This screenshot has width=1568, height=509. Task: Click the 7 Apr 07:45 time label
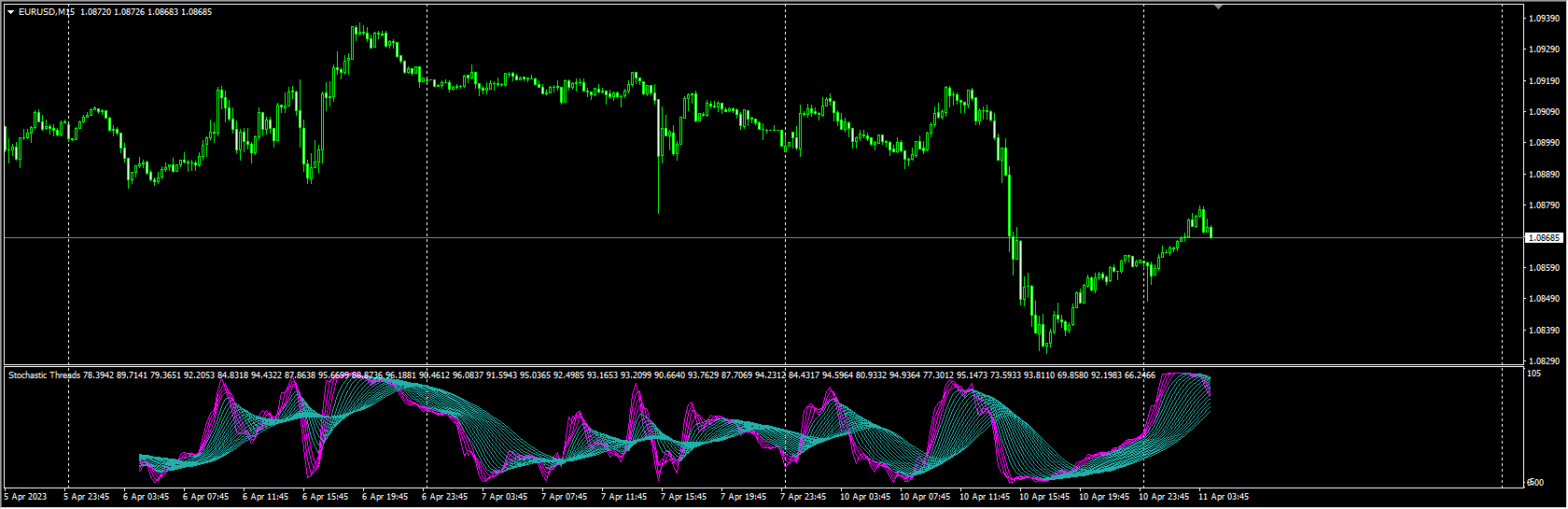tap(564, 497)
